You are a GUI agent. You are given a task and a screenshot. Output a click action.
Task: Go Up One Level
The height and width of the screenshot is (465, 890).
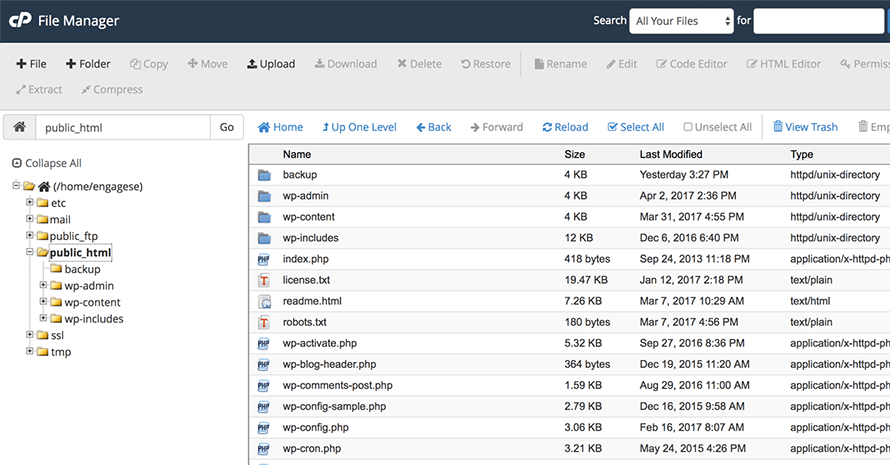click(359, 127)
